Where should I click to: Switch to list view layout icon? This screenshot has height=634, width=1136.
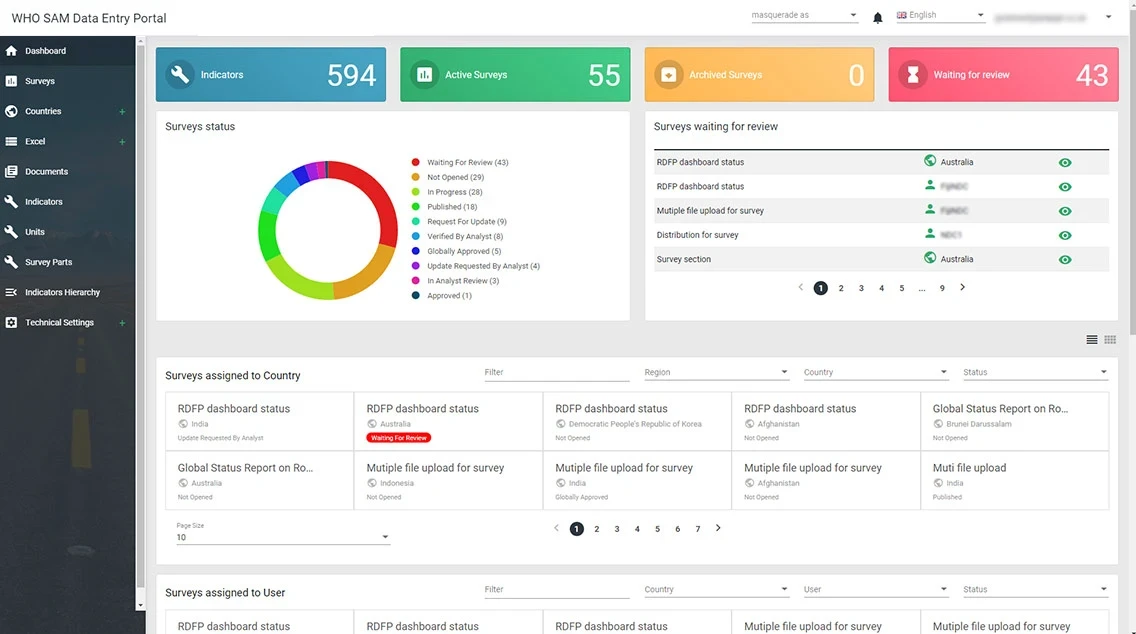tap(1092, 340)
